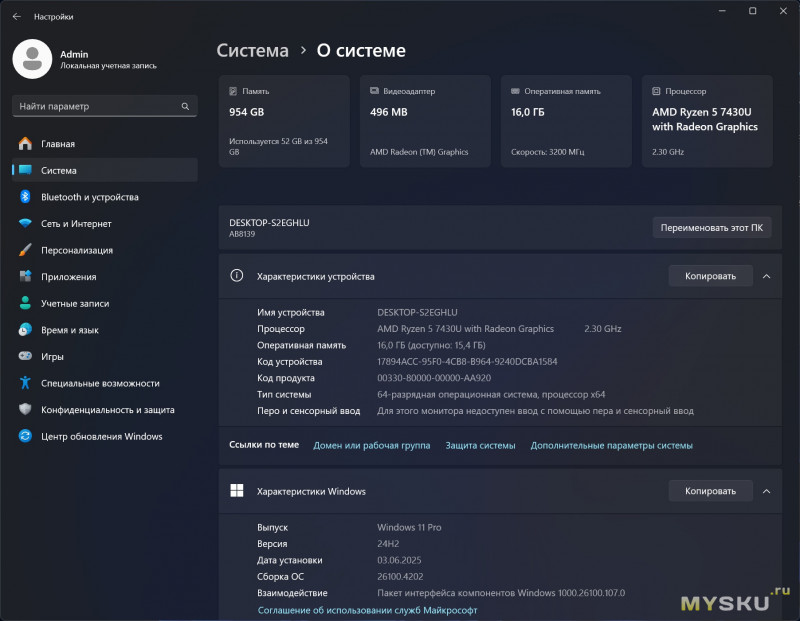
Task: Open the Оперативная память 16,0 ГБ card
Action: 566,121
